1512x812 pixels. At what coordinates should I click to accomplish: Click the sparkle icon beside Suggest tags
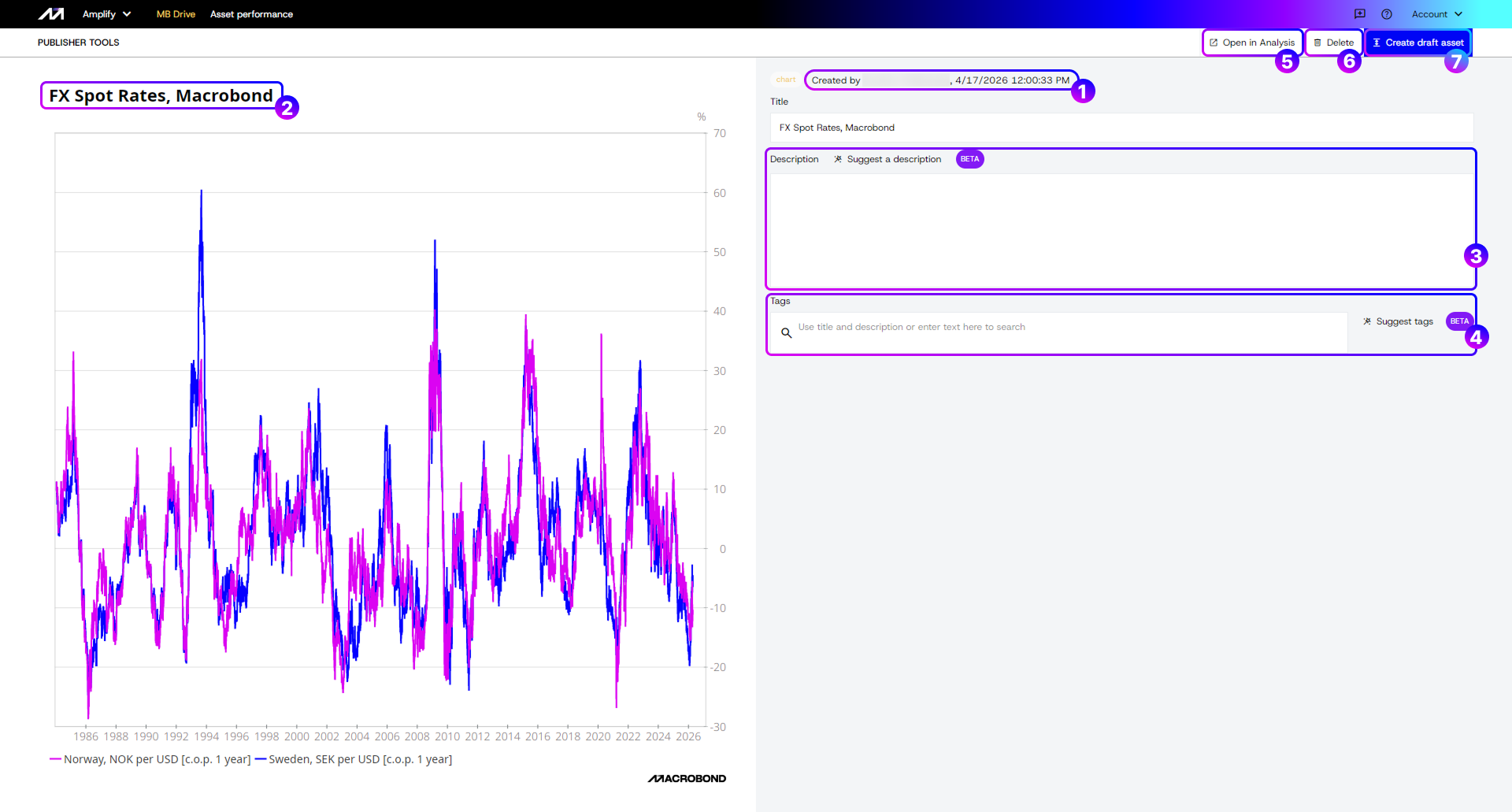point(1367,321)
